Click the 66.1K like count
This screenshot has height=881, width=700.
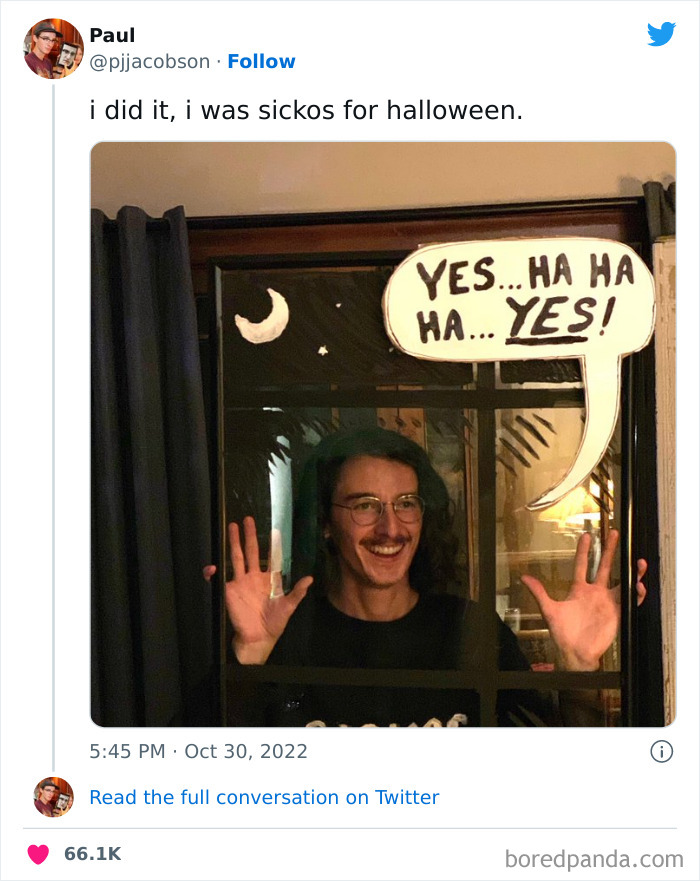(92, 854)
